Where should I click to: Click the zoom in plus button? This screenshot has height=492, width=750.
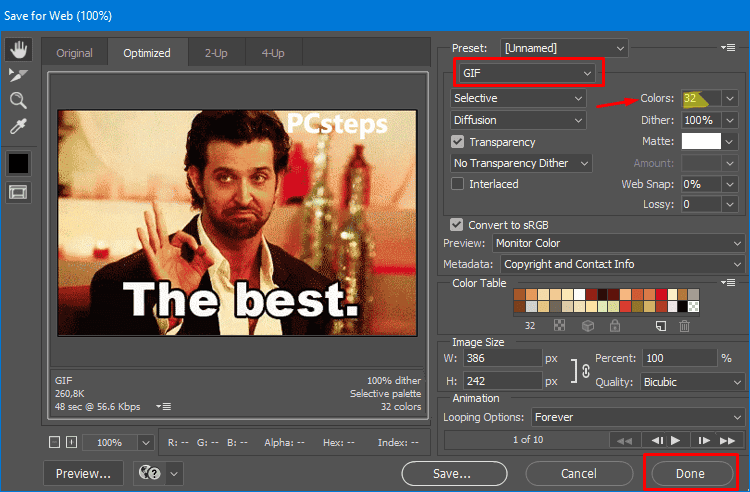click(71, 442)
